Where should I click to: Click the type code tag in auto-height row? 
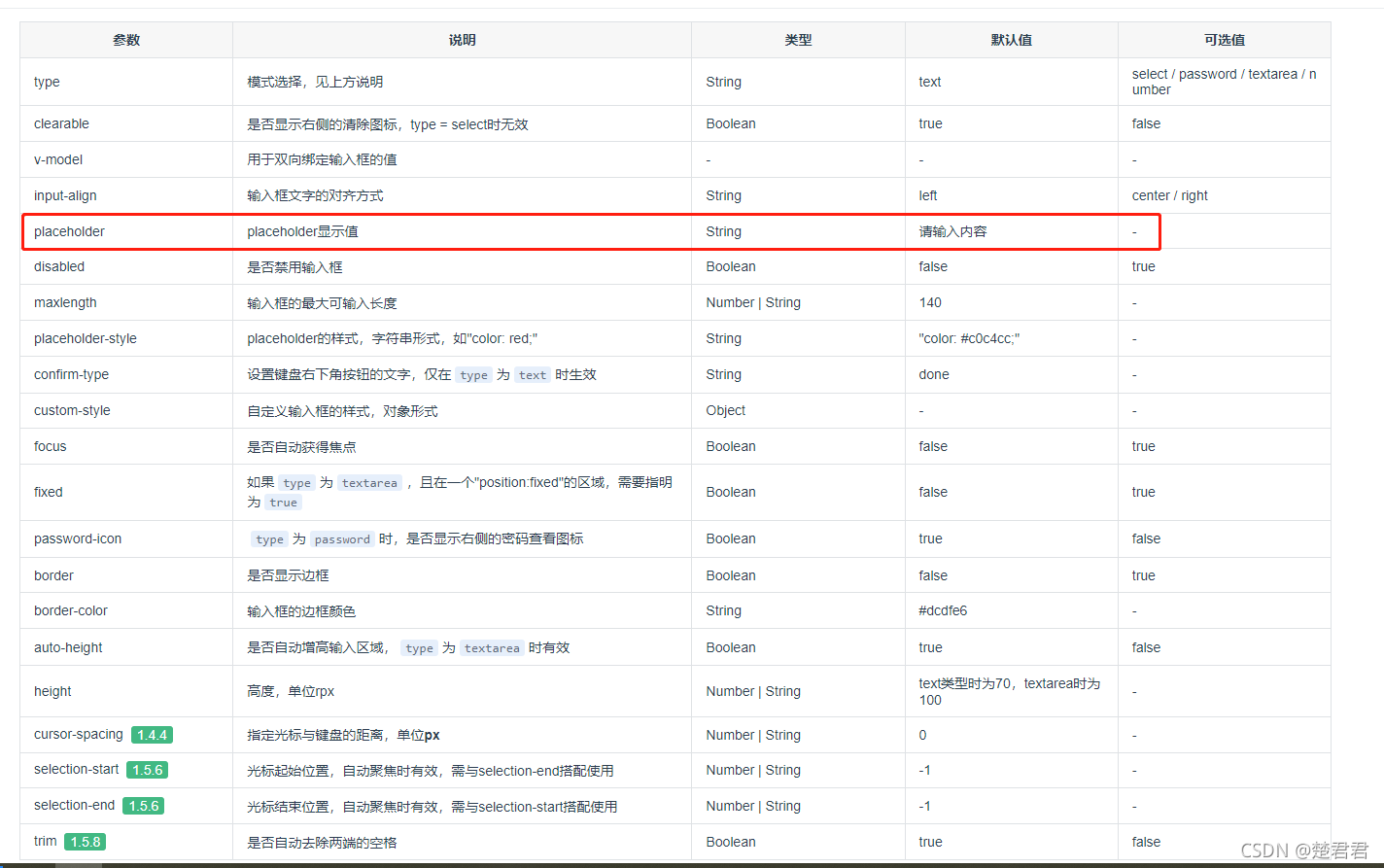coord(419,647)
